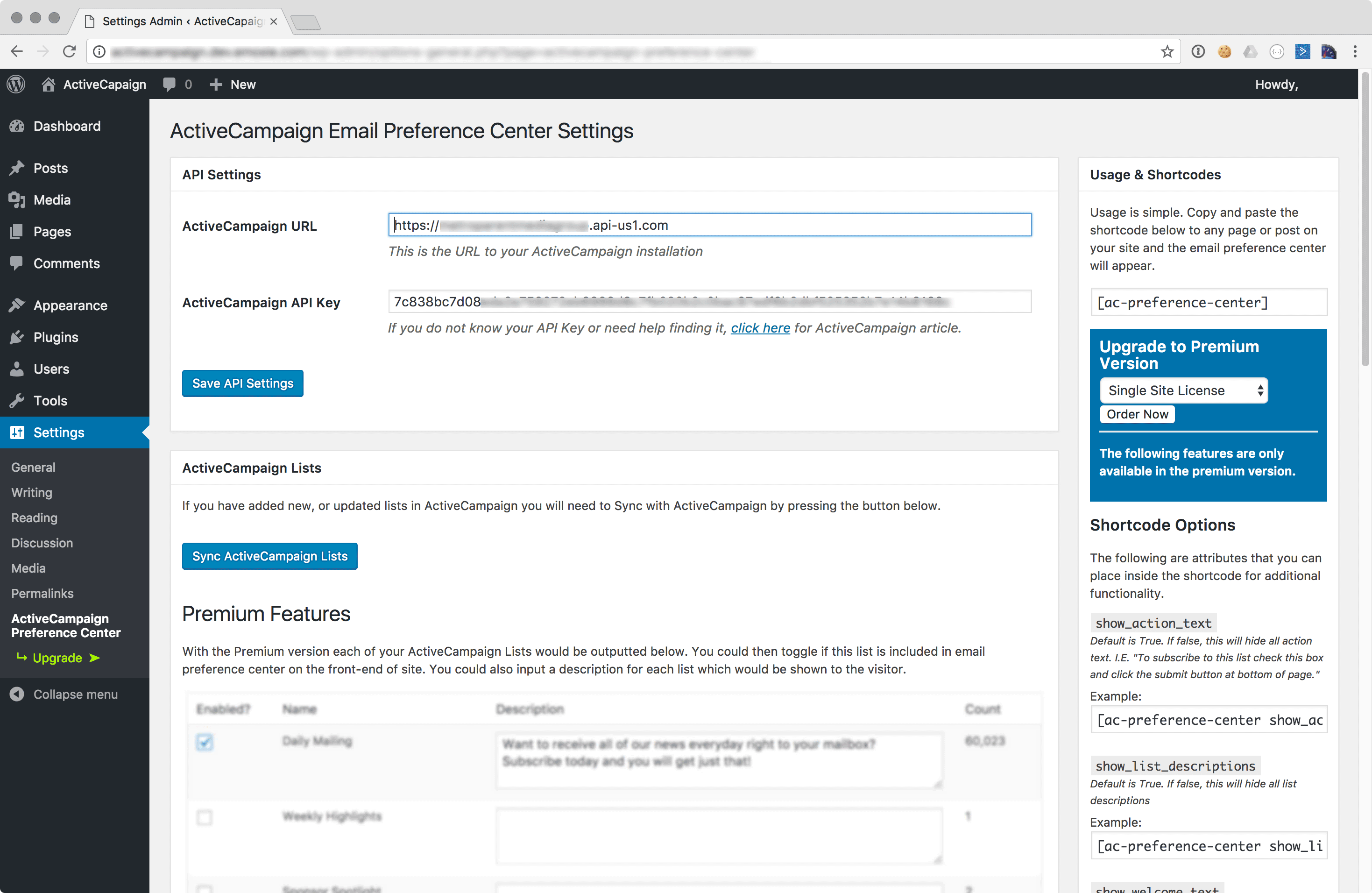
Task: Click the screen capture extension icon
Action: (1329, 52)
